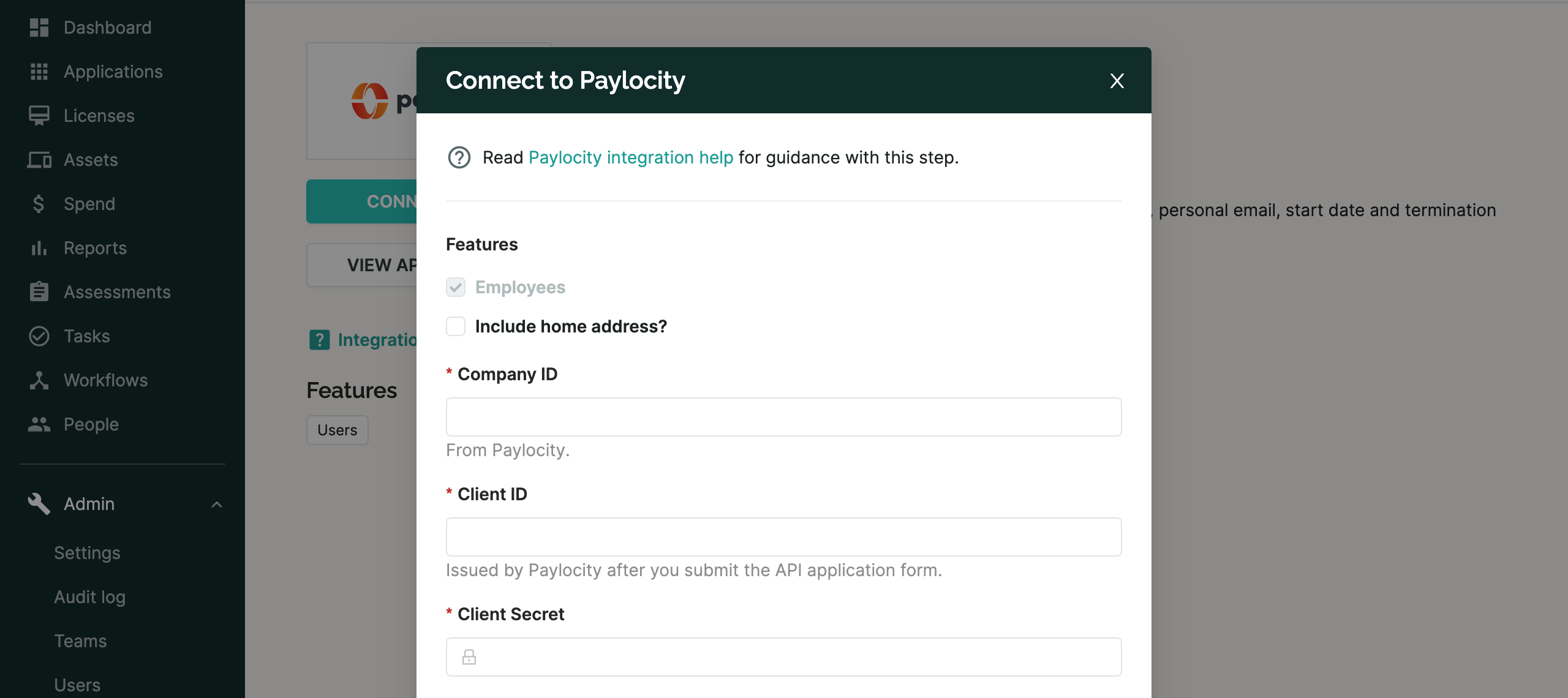Viewport: 1568px width, 698px height.
Task: Open Settings under Admin
Action: 87,552
